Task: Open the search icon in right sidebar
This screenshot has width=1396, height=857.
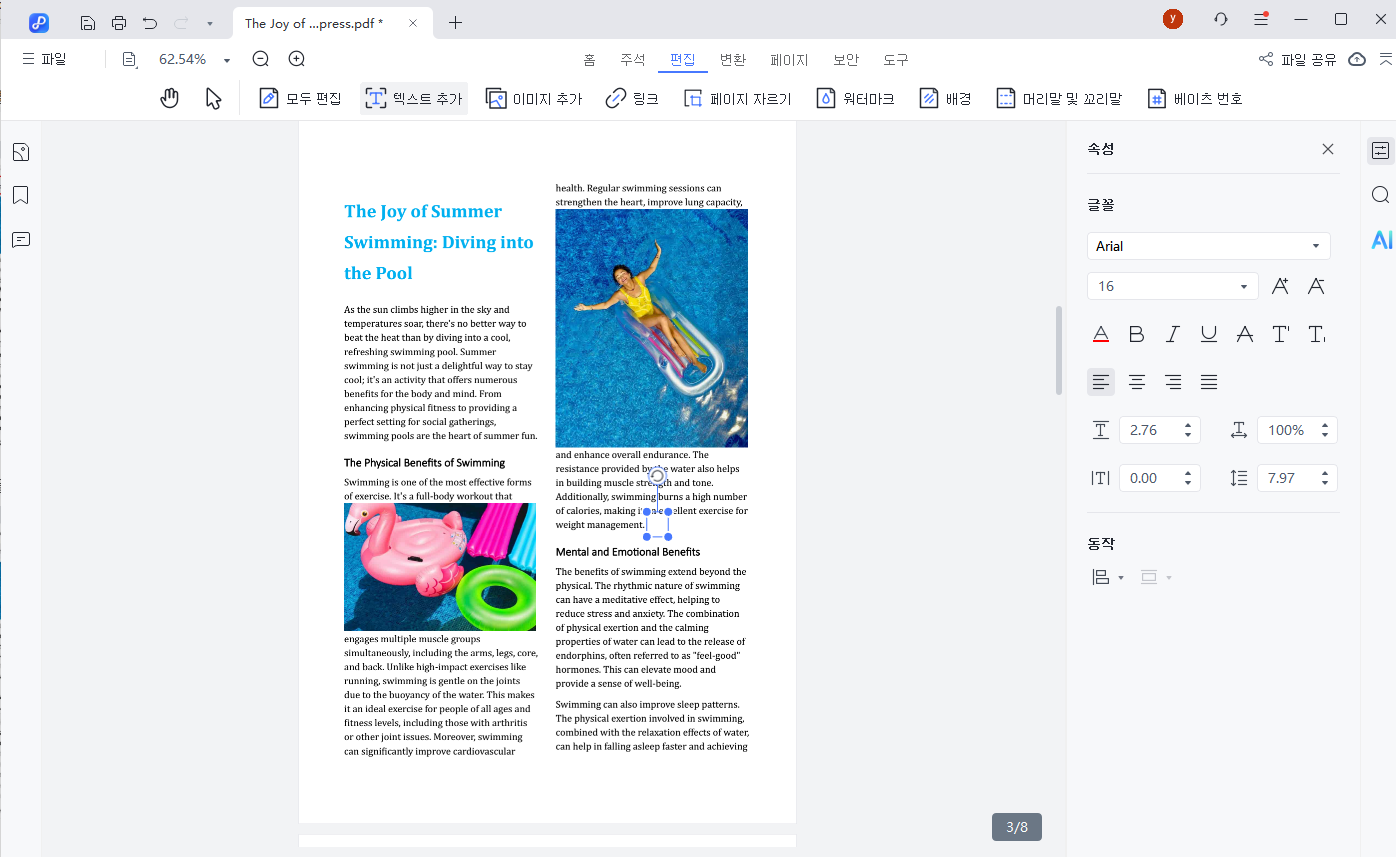Action: click(x=1381, y=195)
